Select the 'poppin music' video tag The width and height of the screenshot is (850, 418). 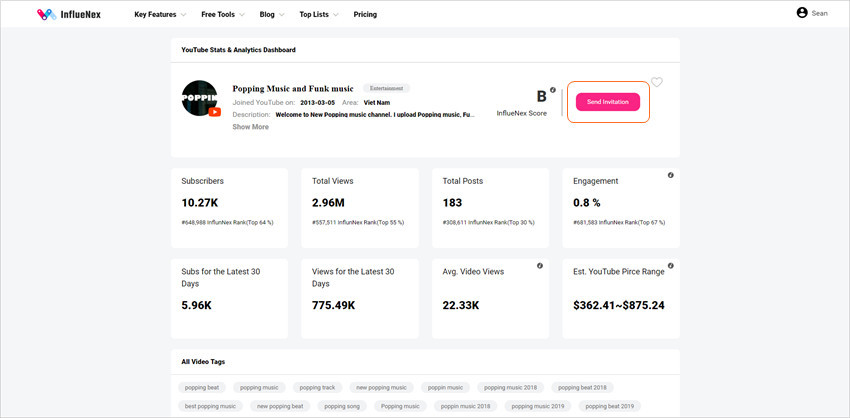click(x=446, y=388)
